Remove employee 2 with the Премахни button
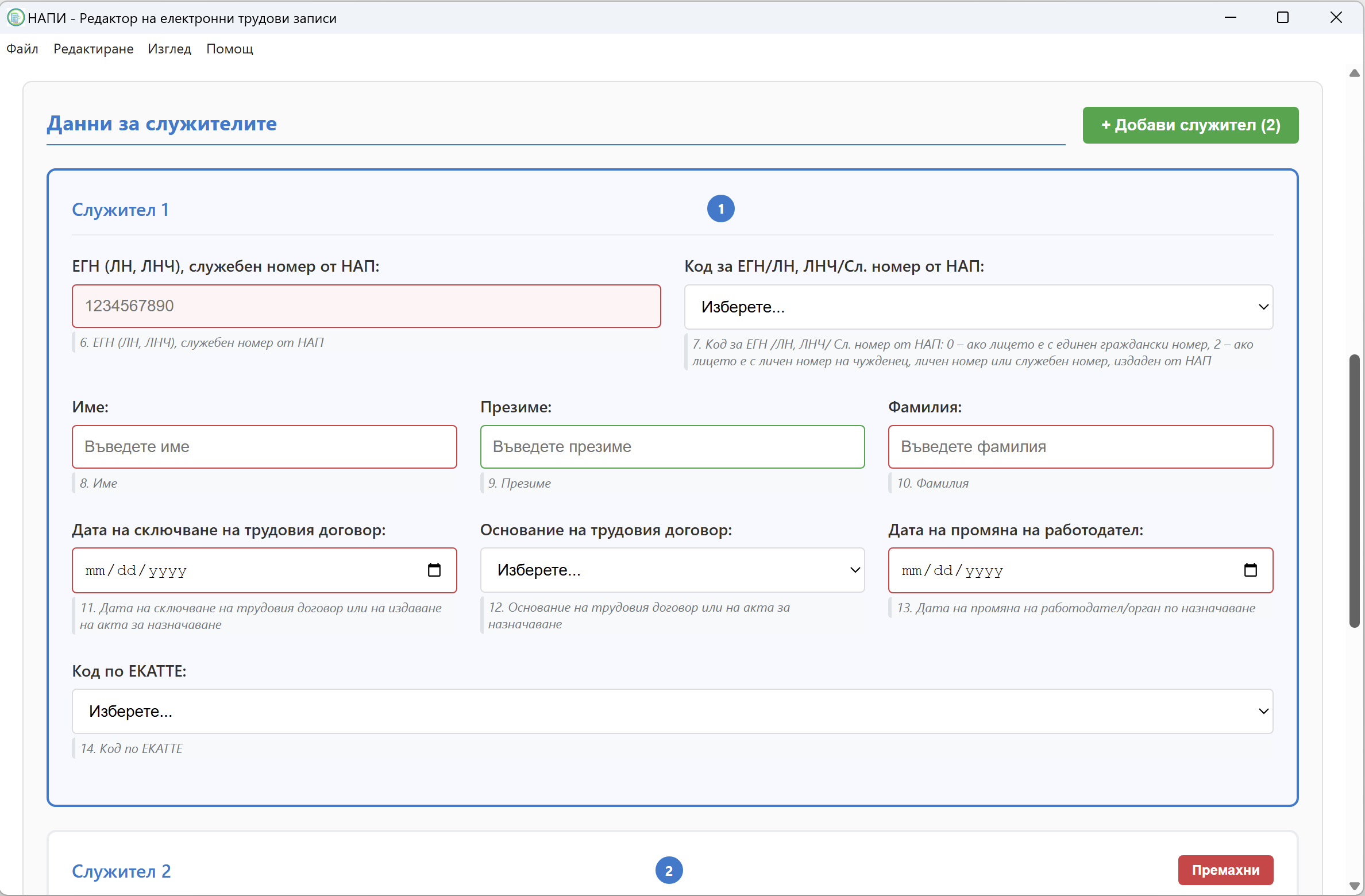Screen dimensions: 1365x896 point(1225,870)
